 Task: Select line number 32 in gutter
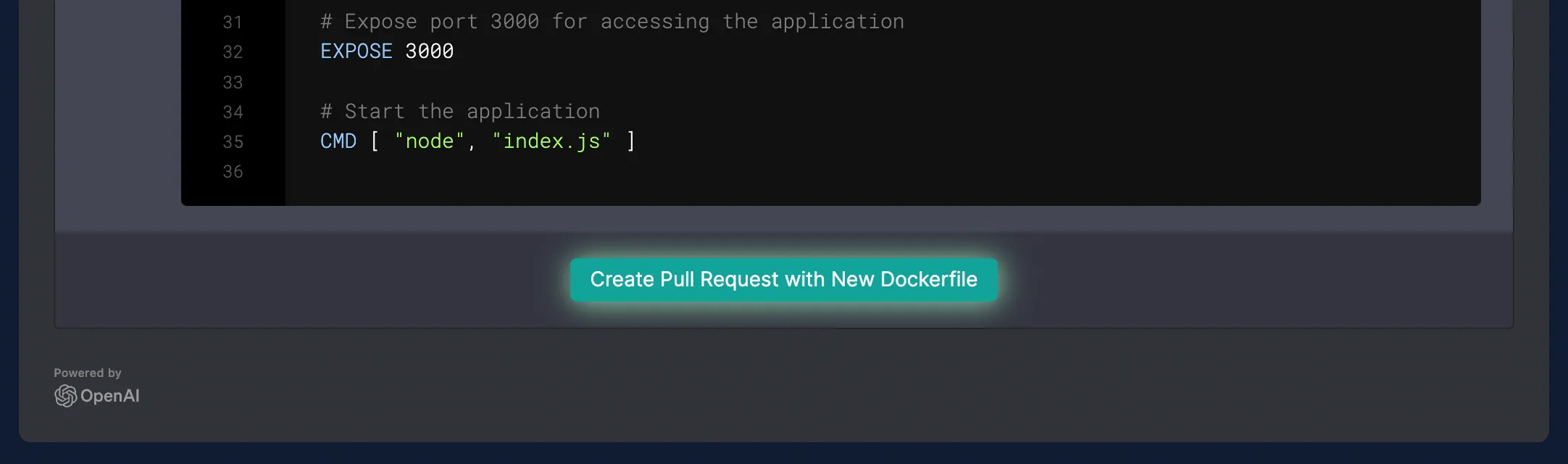tap(233, 52)
